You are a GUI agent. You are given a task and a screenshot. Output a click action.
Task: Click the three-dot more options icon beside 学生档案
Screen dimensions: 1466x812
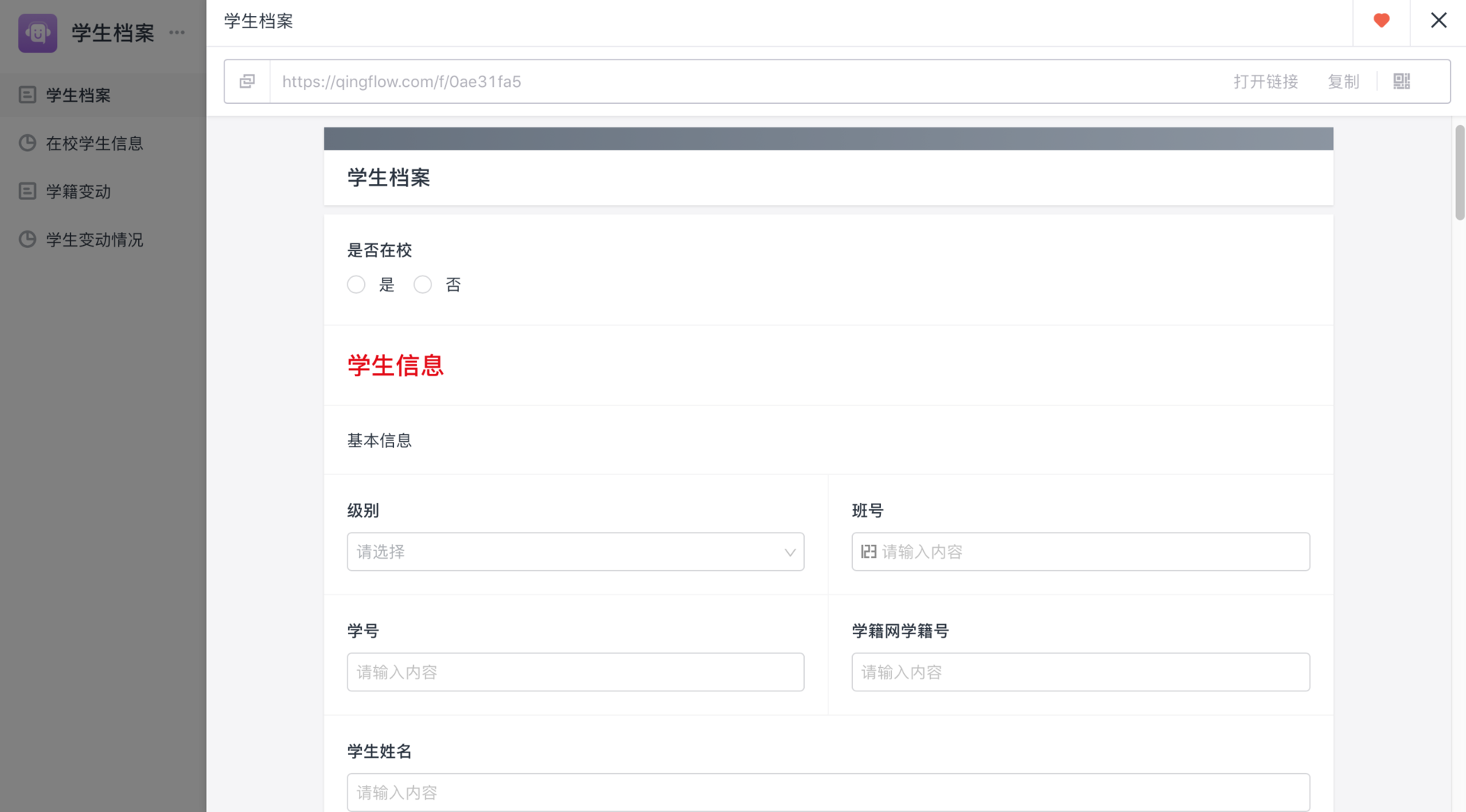coord(178,33)
